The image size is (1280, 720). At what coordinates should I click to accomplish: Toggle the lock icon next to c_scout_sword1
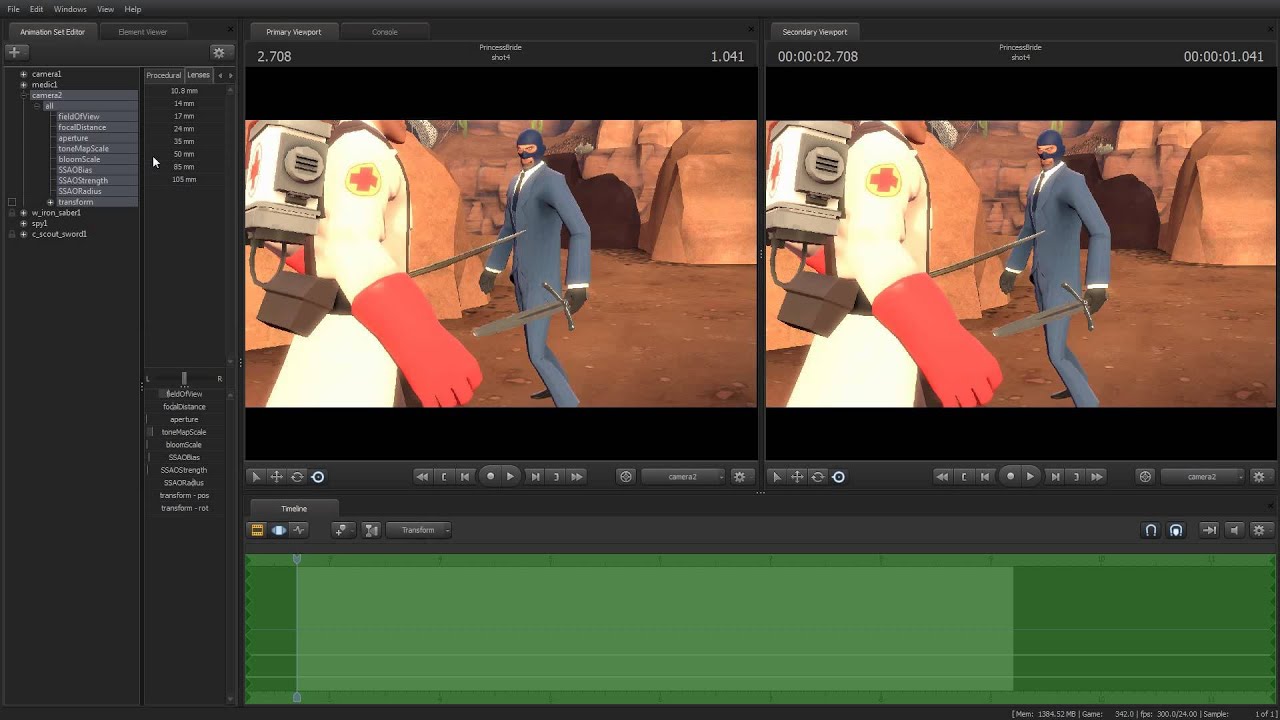click(x=12, y=234)
